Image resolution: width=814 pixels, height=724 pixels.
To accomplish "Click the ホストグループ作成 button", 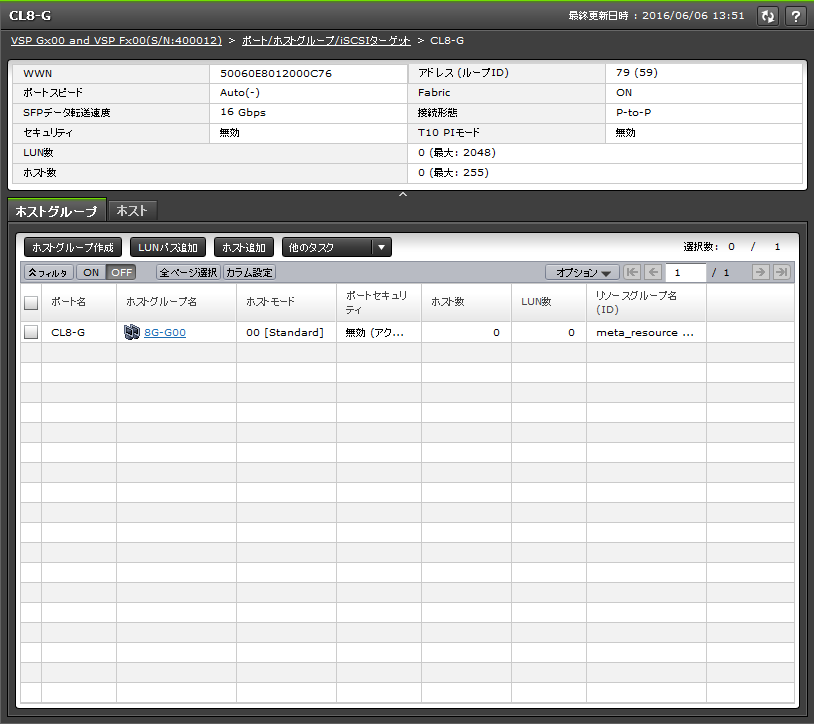I will (x=73, y=247).
